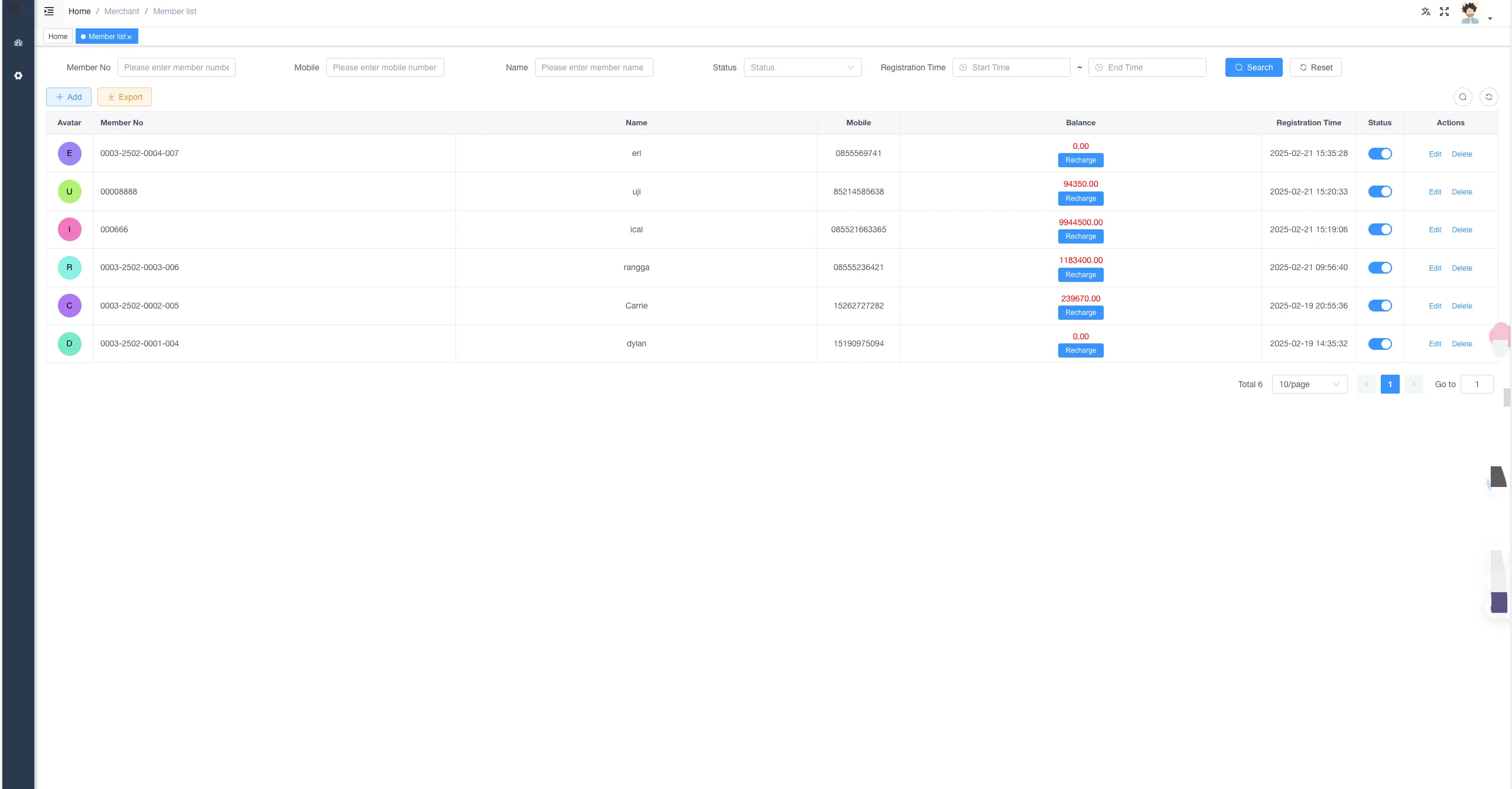Edit member erl
1512x789 pixels.
tap(1435, 154)
